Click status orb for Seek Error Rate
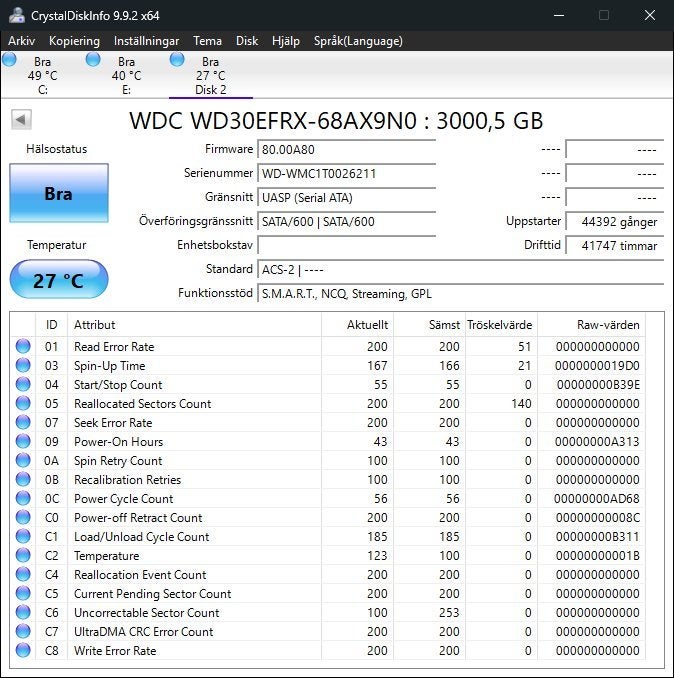The width and height of the screenshot is (674, 678). coord(23,422)
